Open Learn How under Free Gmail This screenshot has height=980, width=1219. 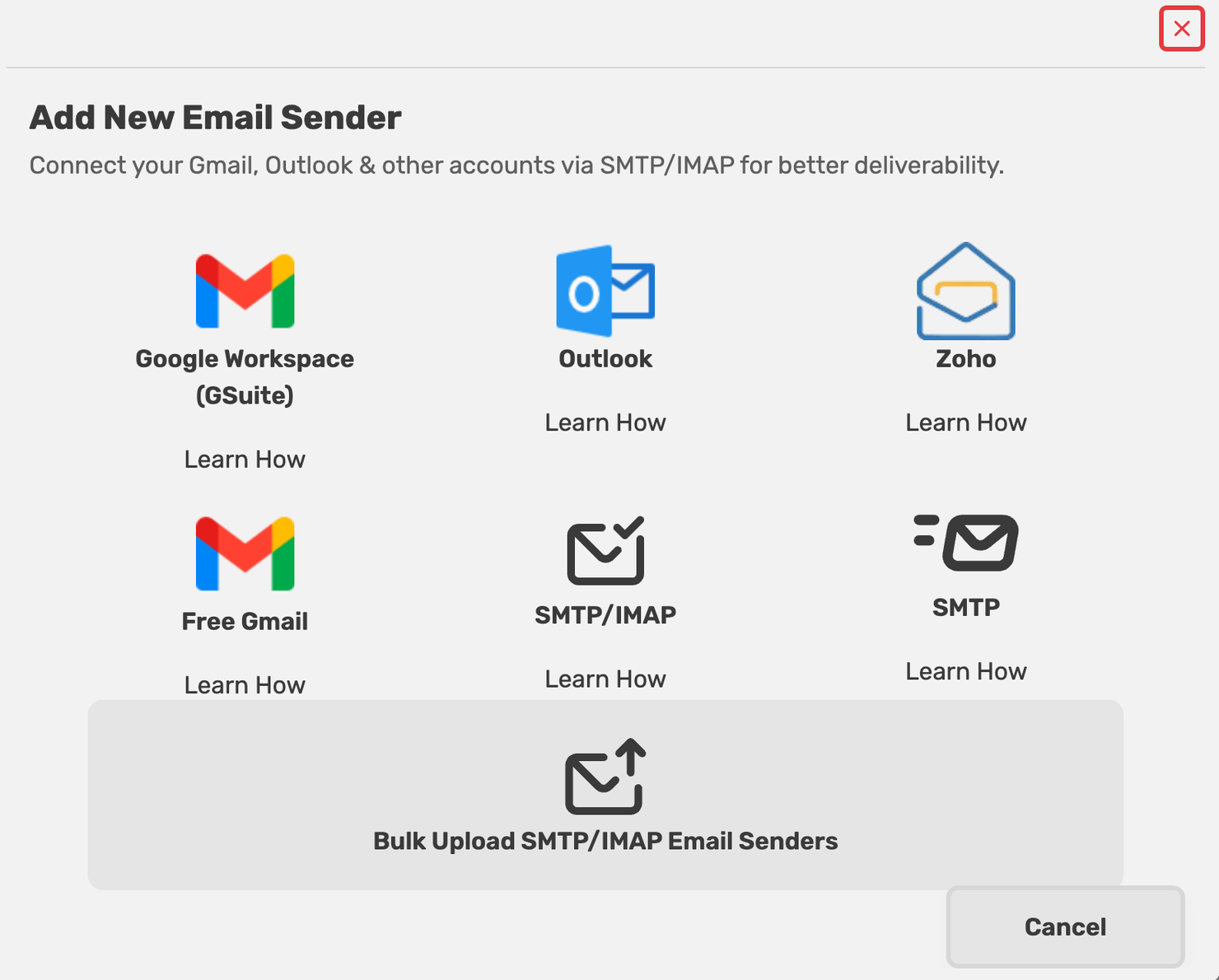(x=245, y=685)
